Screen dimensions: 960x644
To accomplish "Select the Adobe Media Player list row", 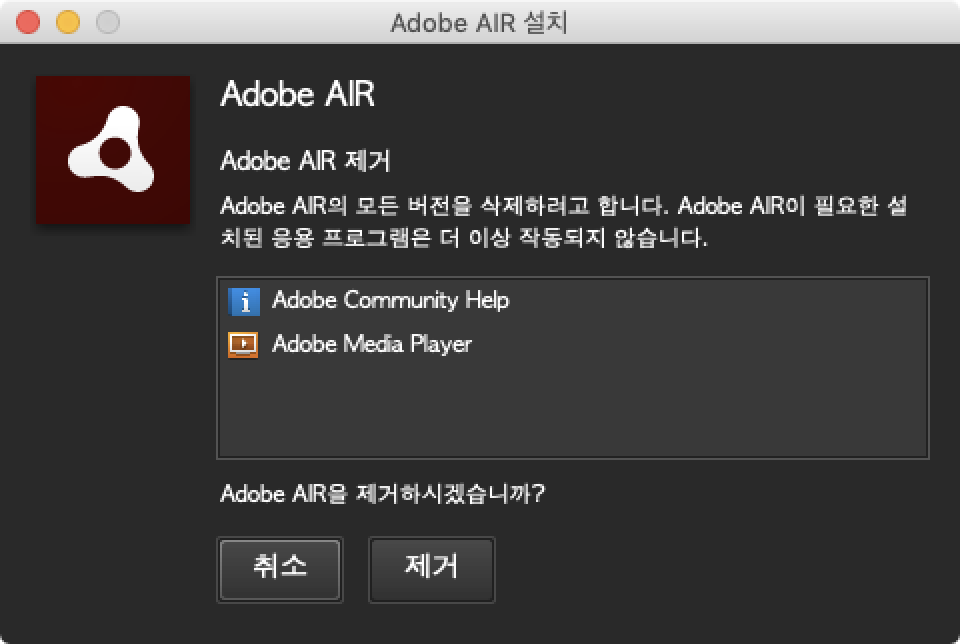I will coord(572,344).
